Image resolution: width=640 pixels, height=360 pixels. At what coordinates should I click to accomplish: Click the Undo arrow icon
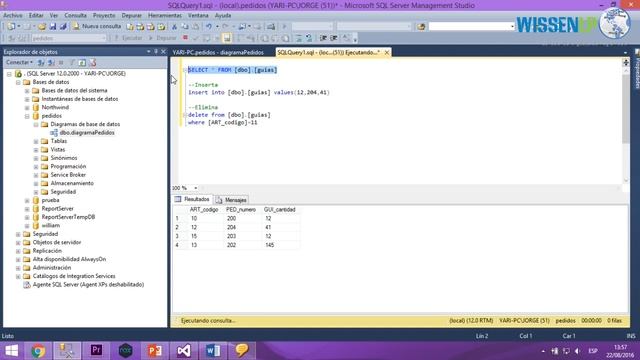coord(209,27)
